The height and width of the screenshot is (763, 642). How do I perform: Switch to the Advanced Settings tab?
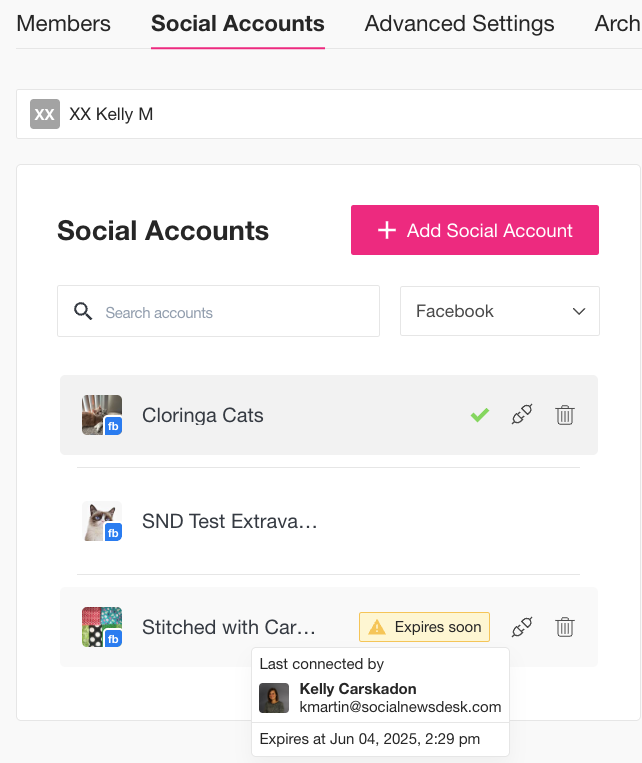[459, 23]
